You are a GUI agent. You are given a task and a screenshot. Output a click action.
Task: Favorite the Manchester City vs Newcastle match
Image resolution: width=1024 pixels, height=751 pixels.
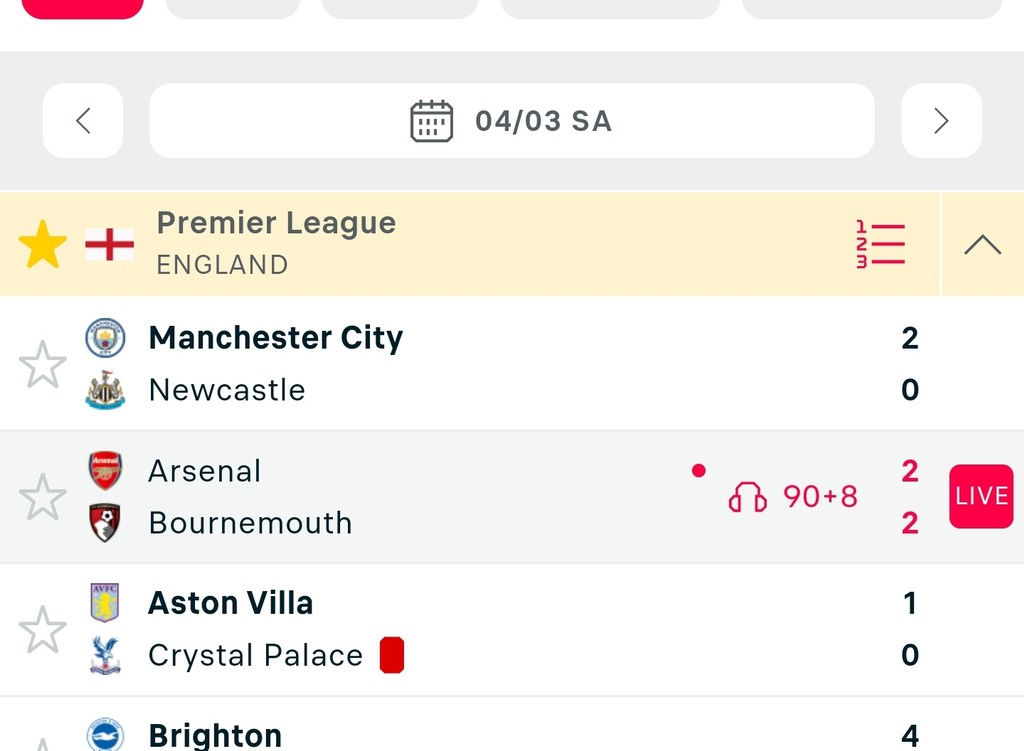click(x=43, y=365)
